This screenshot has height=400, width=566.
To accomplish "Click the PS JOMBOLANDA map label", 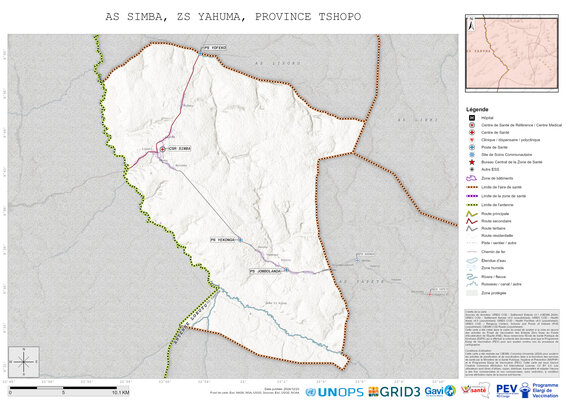I will tap(265, 271).
